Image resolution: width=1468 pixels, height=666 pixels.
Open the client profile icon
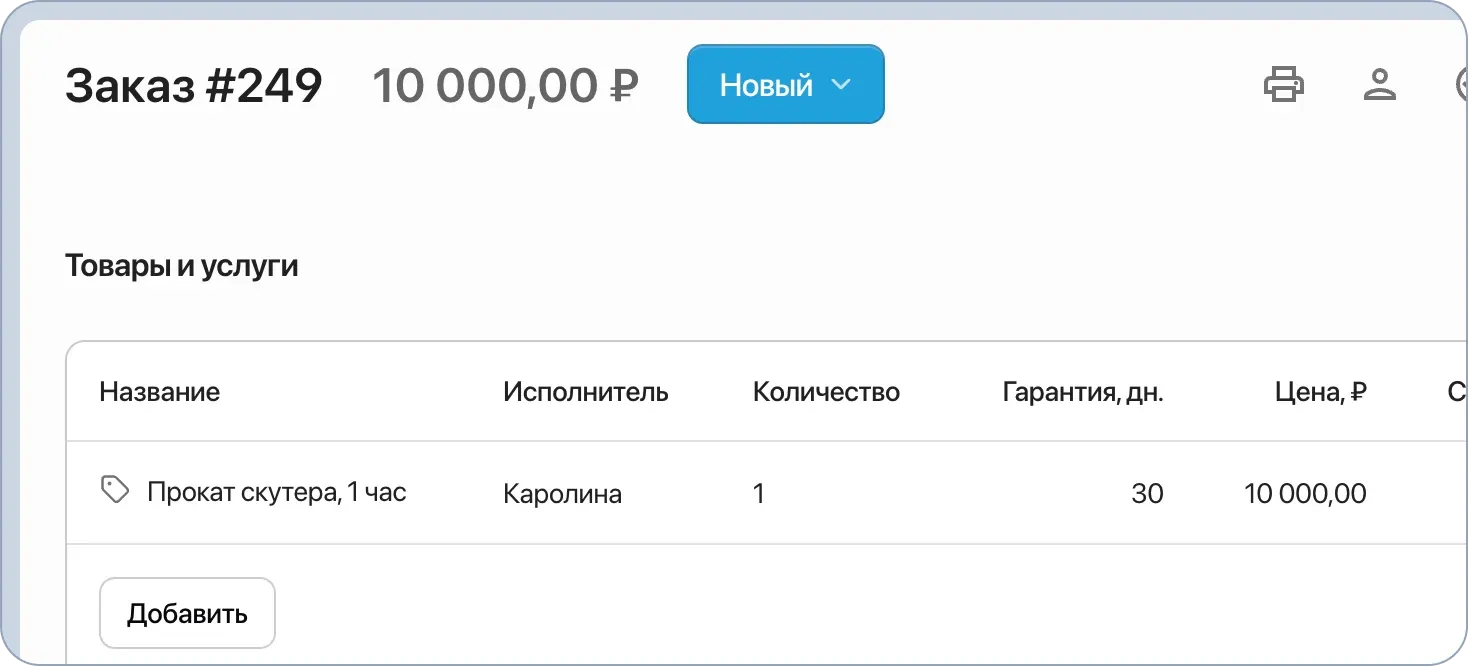click(1381, 84)
